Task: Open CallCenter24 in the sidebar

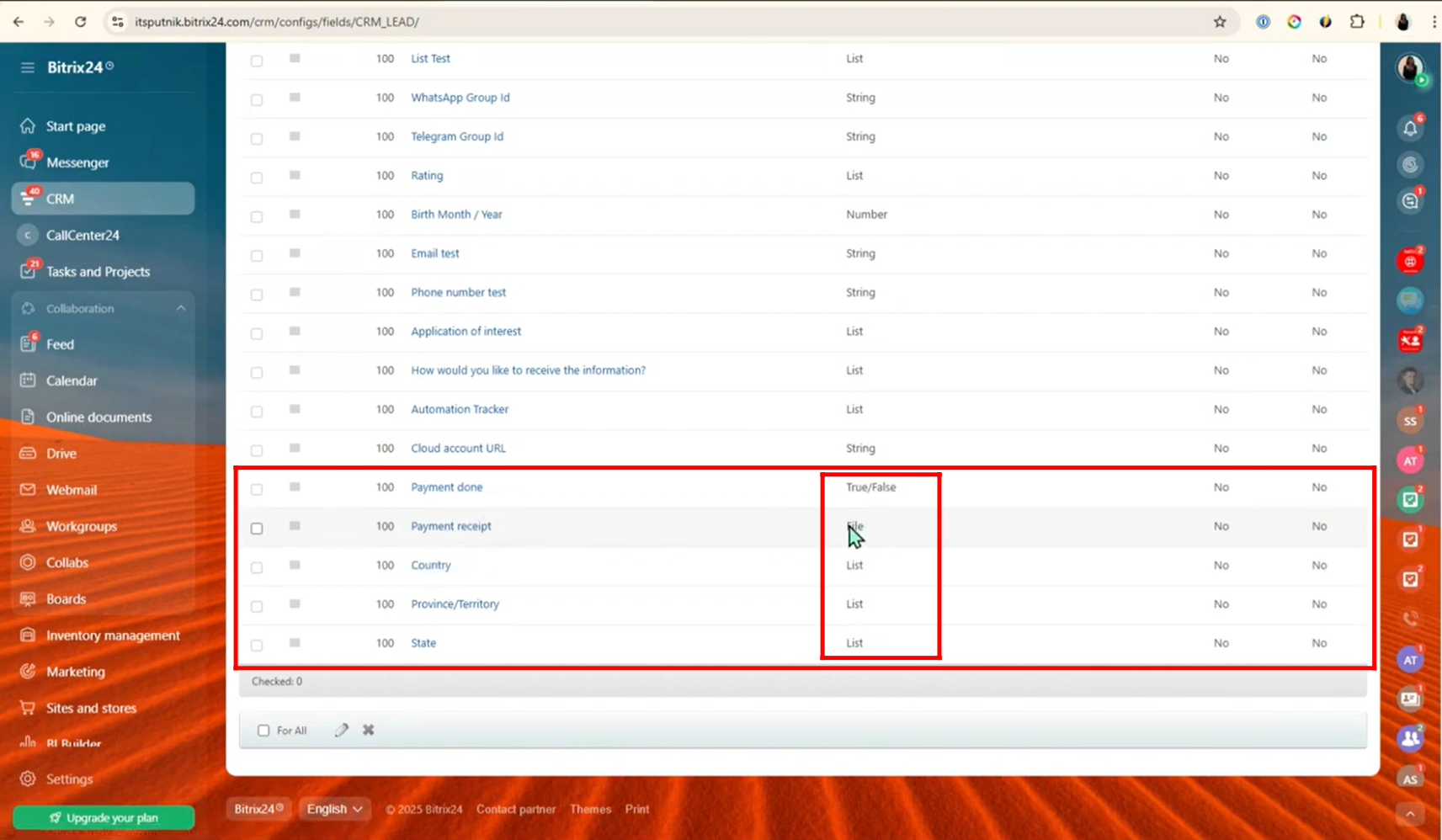Action: click(82, 235)
